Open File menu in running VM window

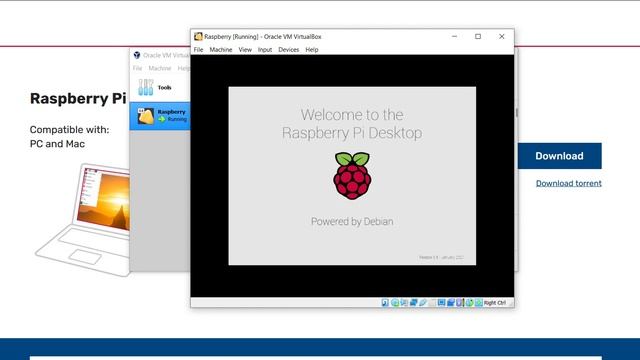[x=198, y=50]
